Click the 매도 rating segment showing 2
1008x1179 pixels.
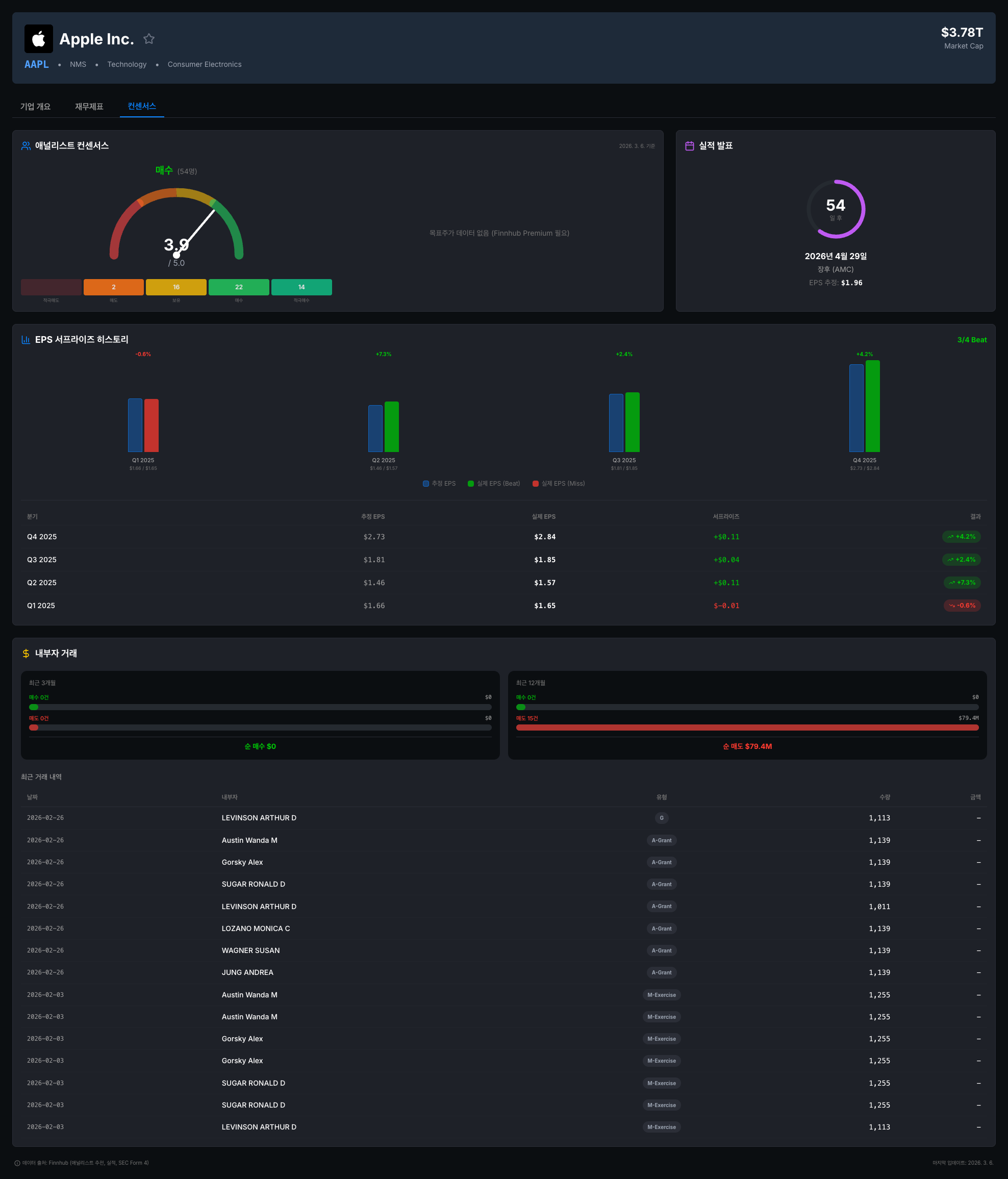tap(113, 287)
